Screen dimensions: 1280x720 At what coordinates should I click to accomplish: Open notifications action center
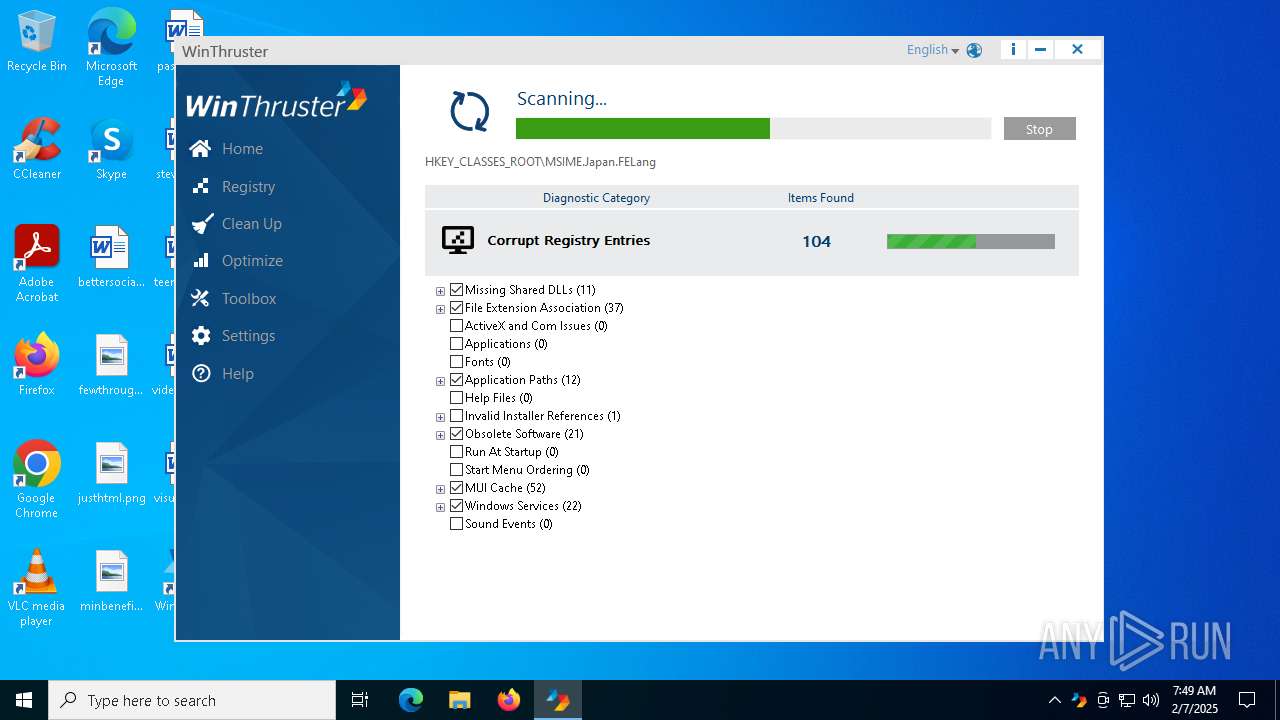click(1247, 700)
